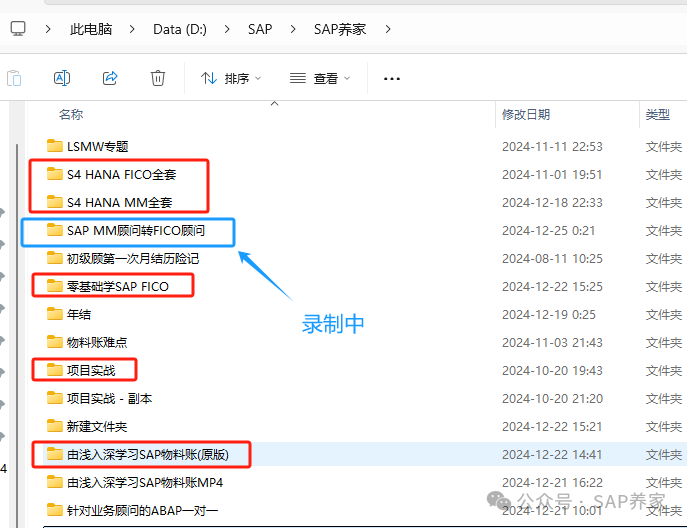Select the 由浅入深学习SAP物料账MP4 folder name

145,483
